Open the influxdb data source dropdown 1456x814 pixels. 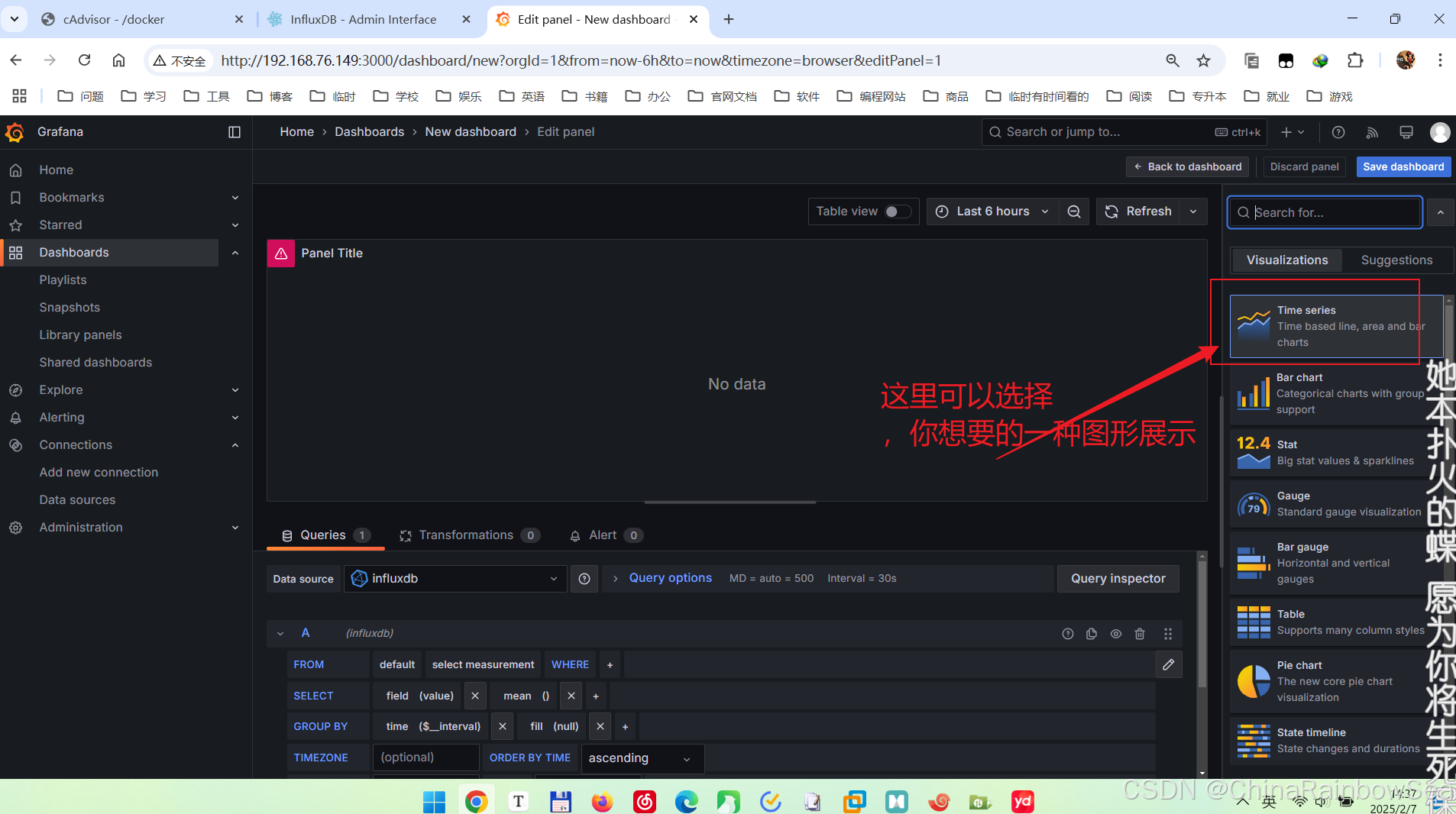pos(455,579)
